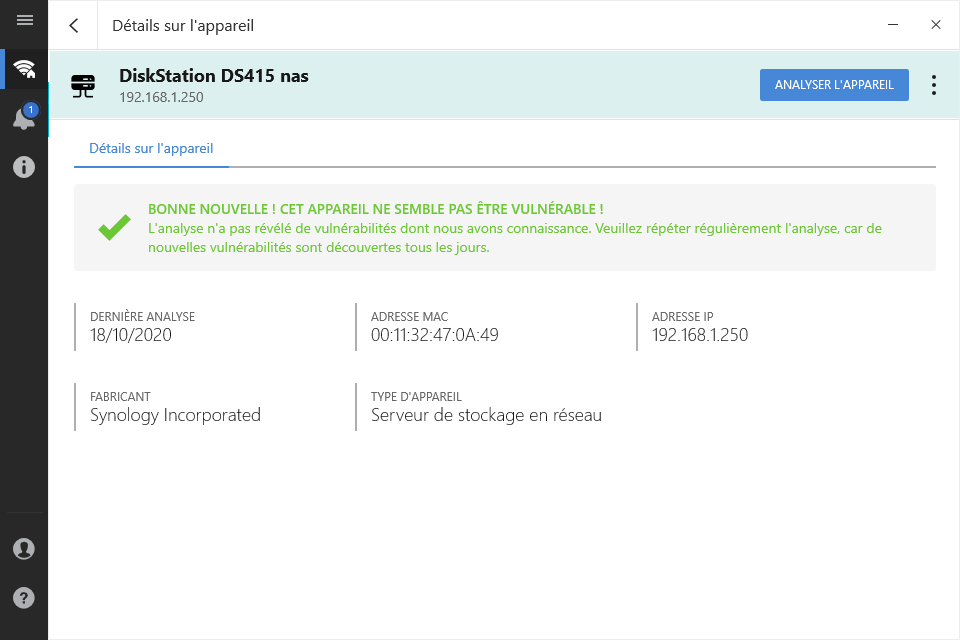Screen dimensions: 960x640
Task: Close the window
Action: [936, 24]
